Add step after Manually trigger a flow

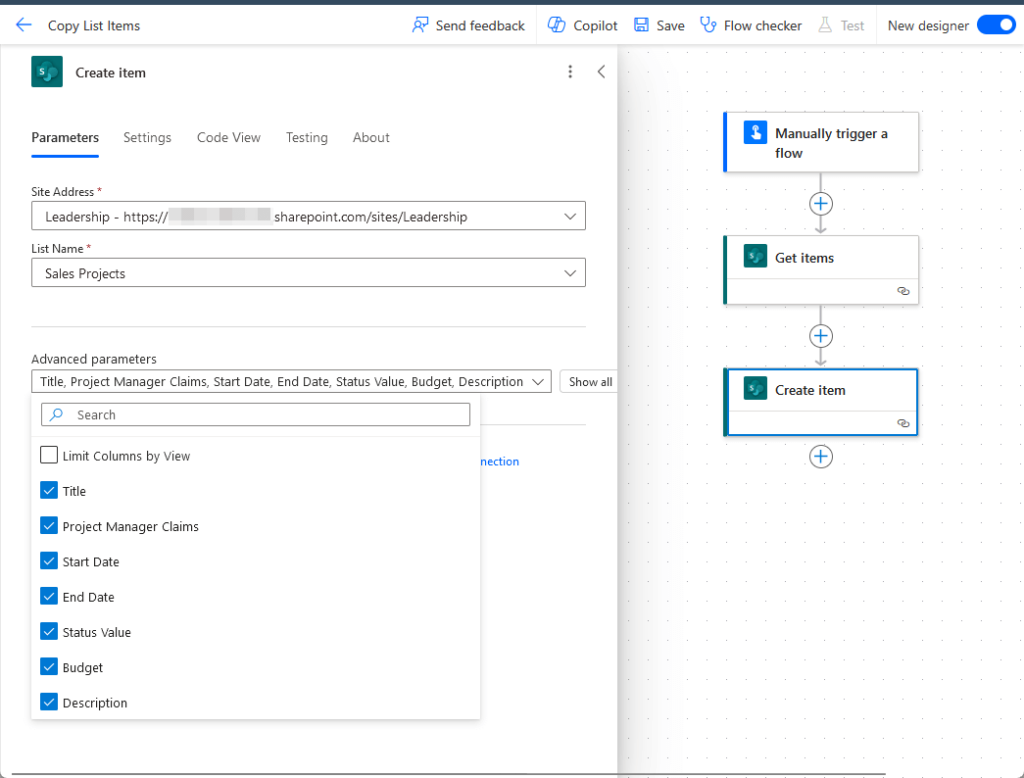pos(821,204)
